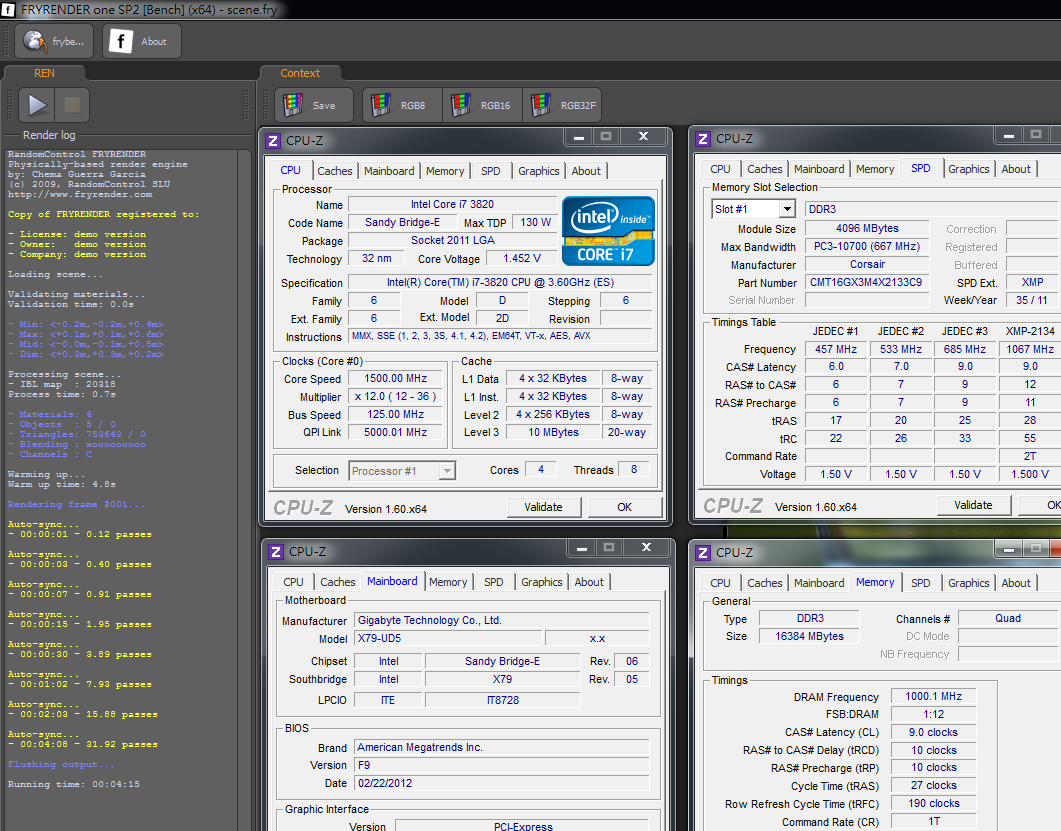Minimize the CPU-Z CPU window
1061x831 pixels.
579,137
